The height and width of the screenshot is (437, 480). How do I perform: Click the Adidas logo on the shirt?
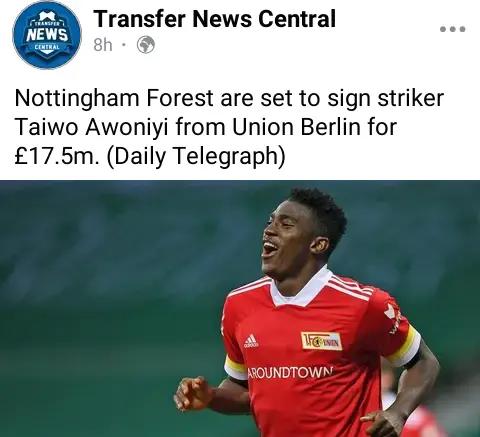pos(251,341)
